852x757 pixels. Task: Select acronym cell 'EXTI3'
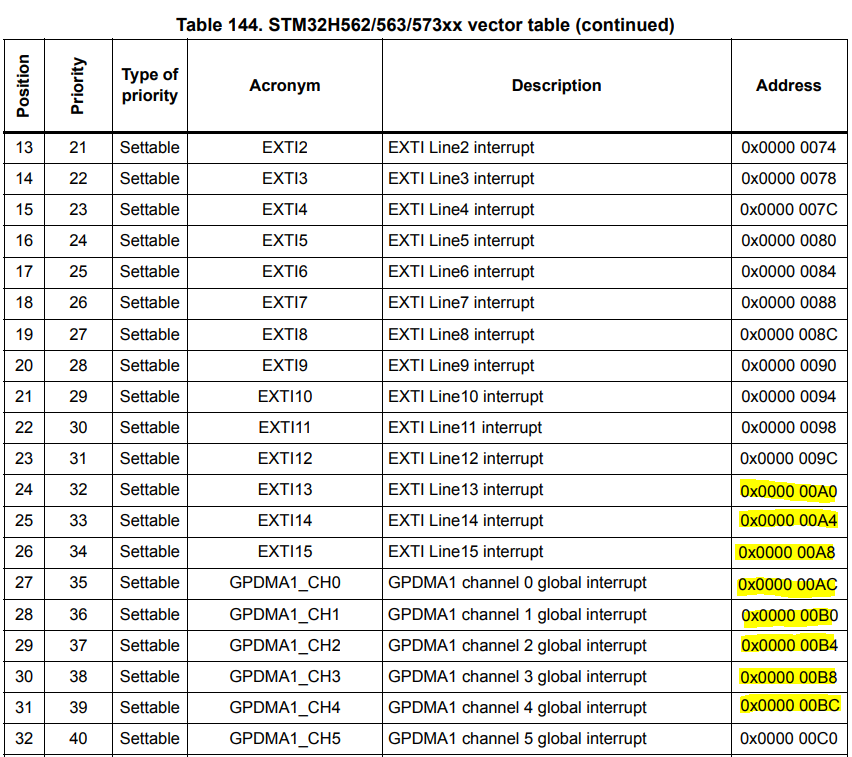pyautogui.click(x=285, y=178)
